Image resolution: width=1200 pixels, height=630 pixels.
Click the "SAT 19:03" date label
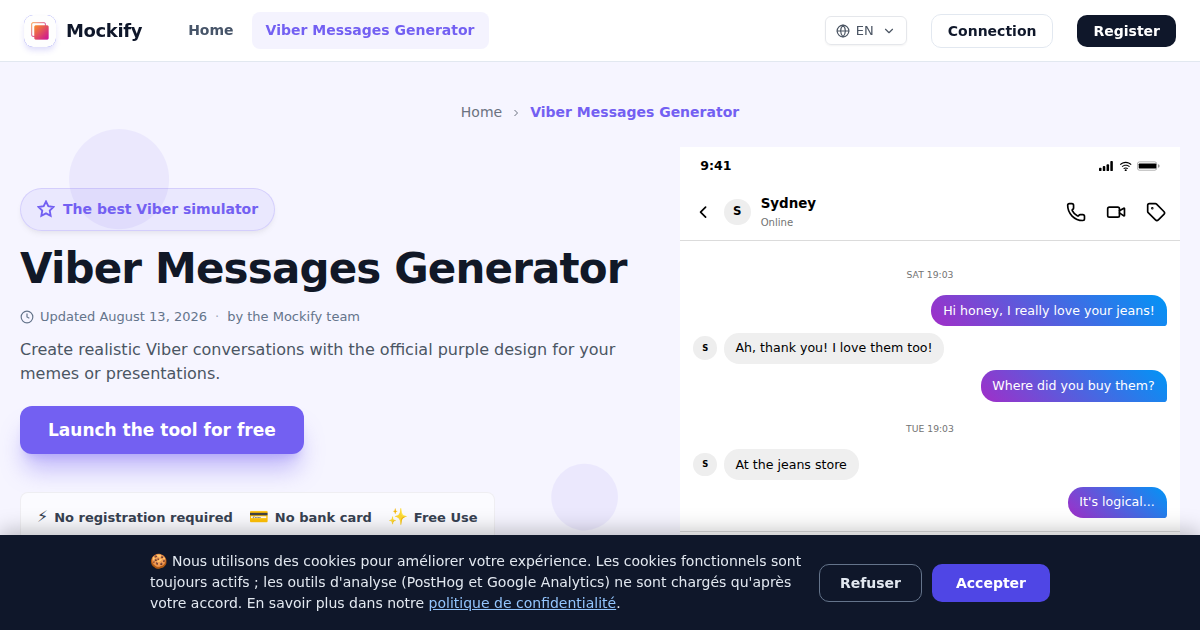click(930, 275)
